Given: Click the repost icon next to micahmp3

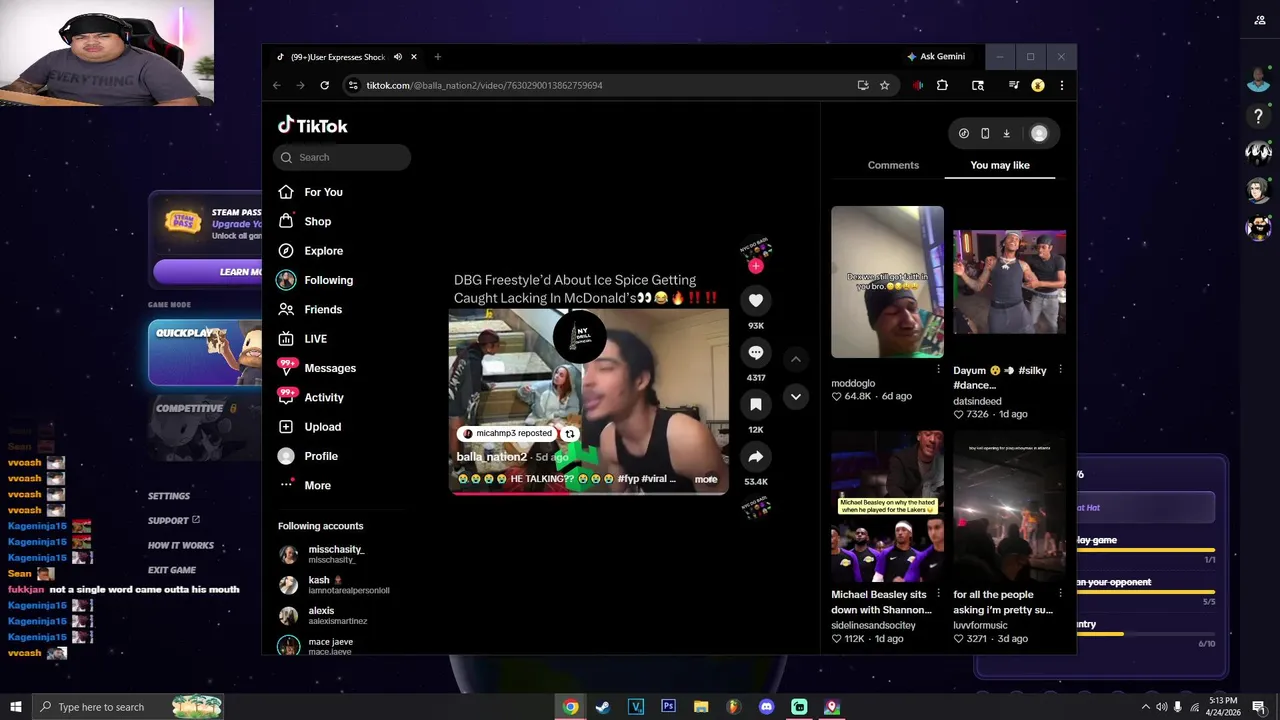Looking at the screenshot, I should pyautogui.click(x=570, y=434).
